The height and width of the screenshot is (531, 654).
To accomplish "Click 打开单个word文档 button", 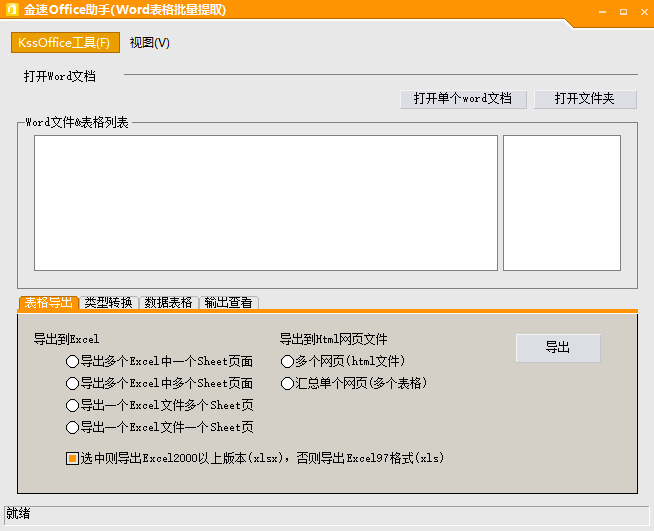I will coord(463,99).
